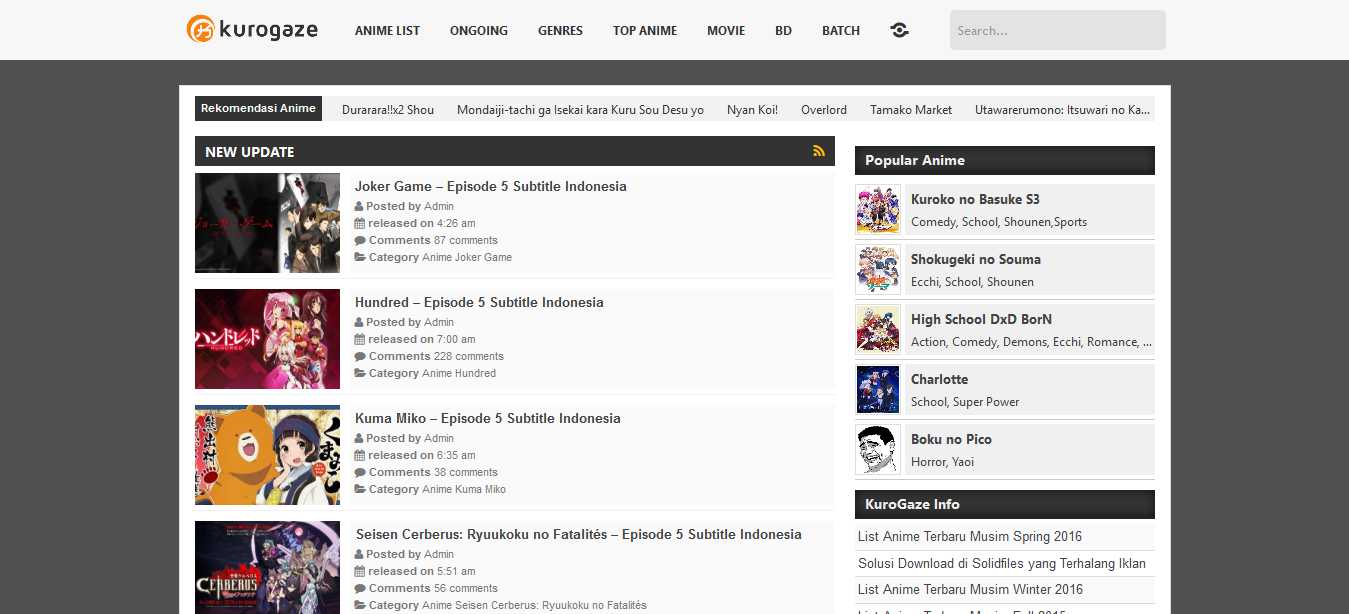Open the RSS feed icon in New Update
This screenshot has width=1349, height=614.
click(819, 151)
